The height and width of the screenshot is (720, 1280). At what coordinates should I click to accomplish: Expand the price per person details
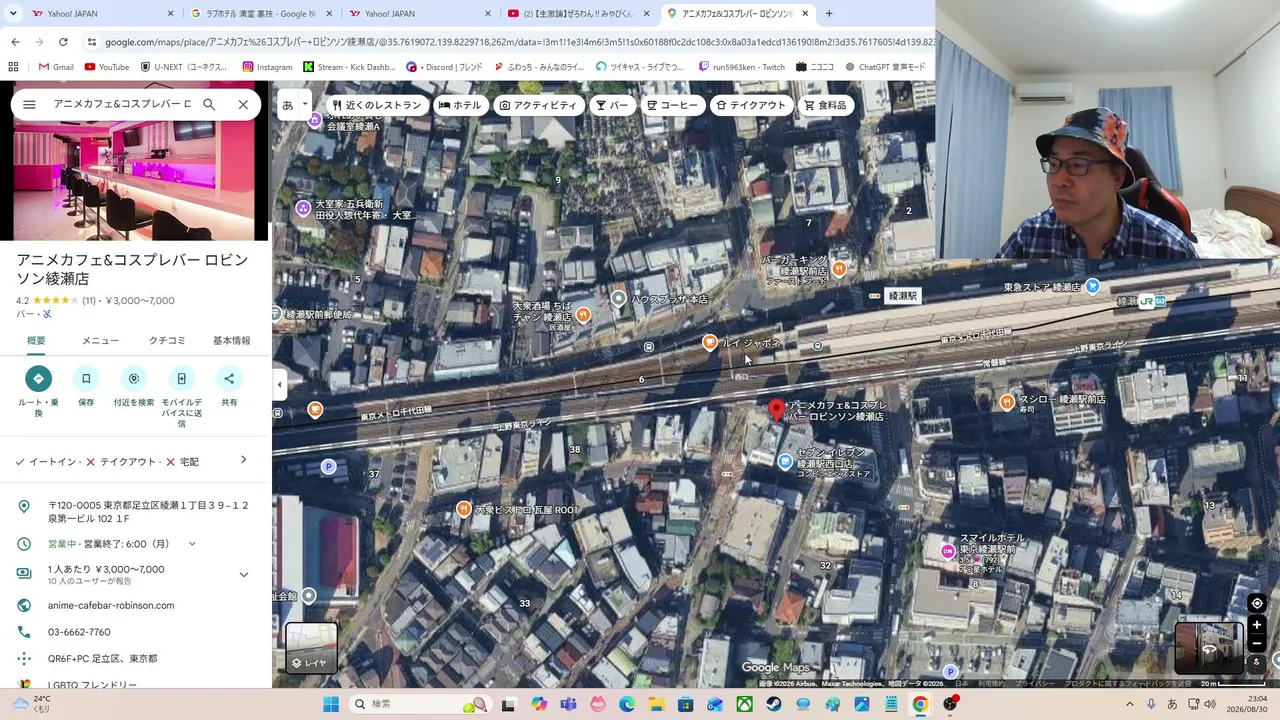point(243,575)
